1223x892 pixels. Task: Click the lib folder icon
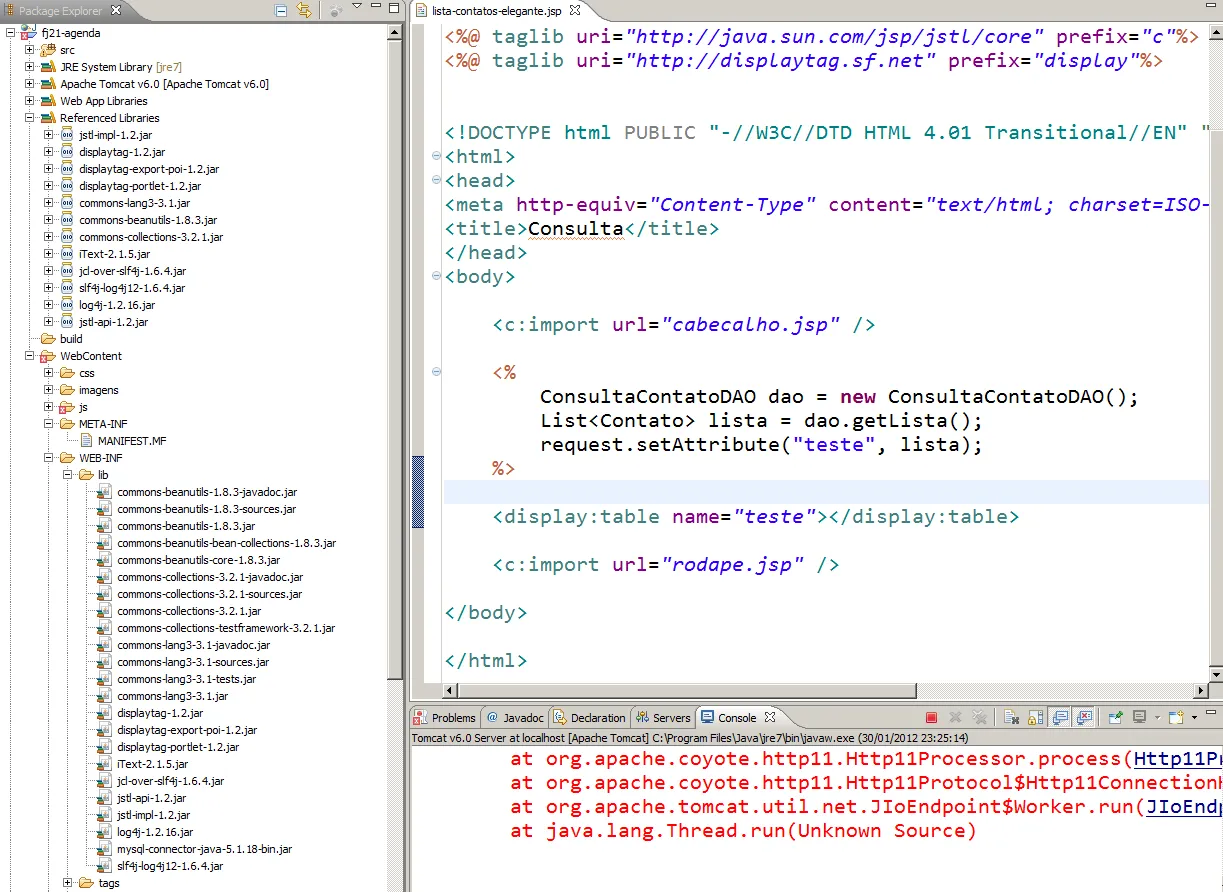tap(87, 475)
